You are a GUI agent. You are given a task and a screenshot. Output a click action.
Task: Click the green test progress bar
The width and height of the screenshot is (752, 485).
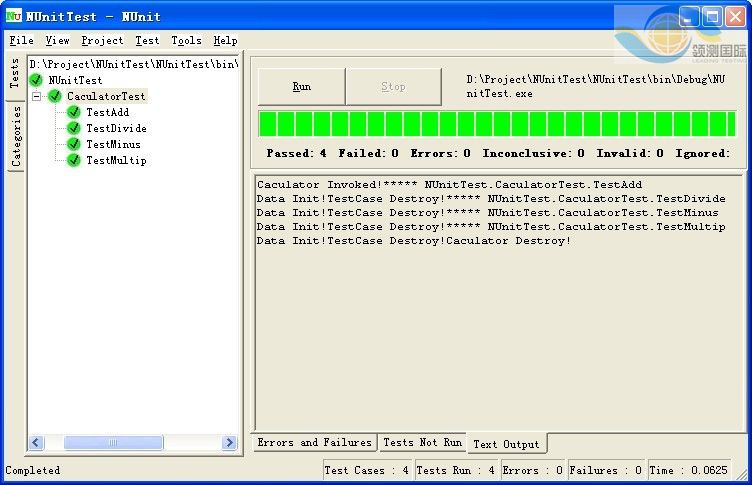(497, 124)
